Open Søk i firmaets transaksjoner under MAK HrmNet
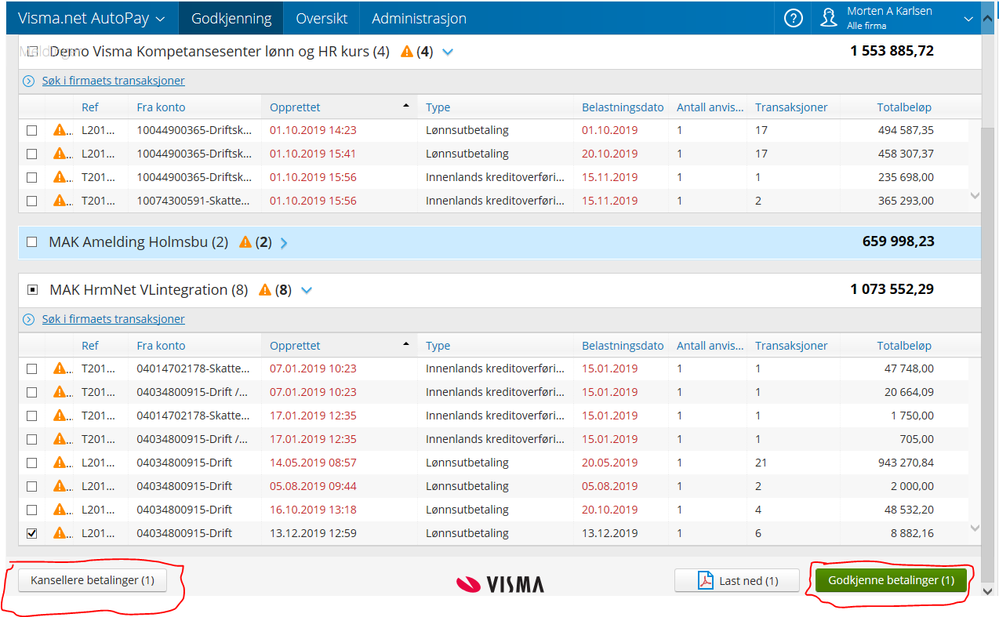Screen dimensions: 999x617 [113, 319]
